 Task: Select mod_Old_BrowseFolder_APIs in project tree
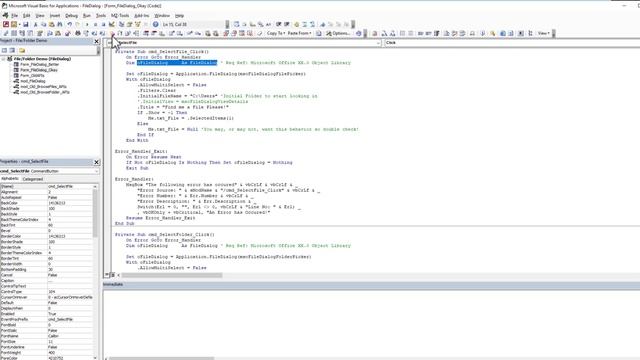coord(44,92)
